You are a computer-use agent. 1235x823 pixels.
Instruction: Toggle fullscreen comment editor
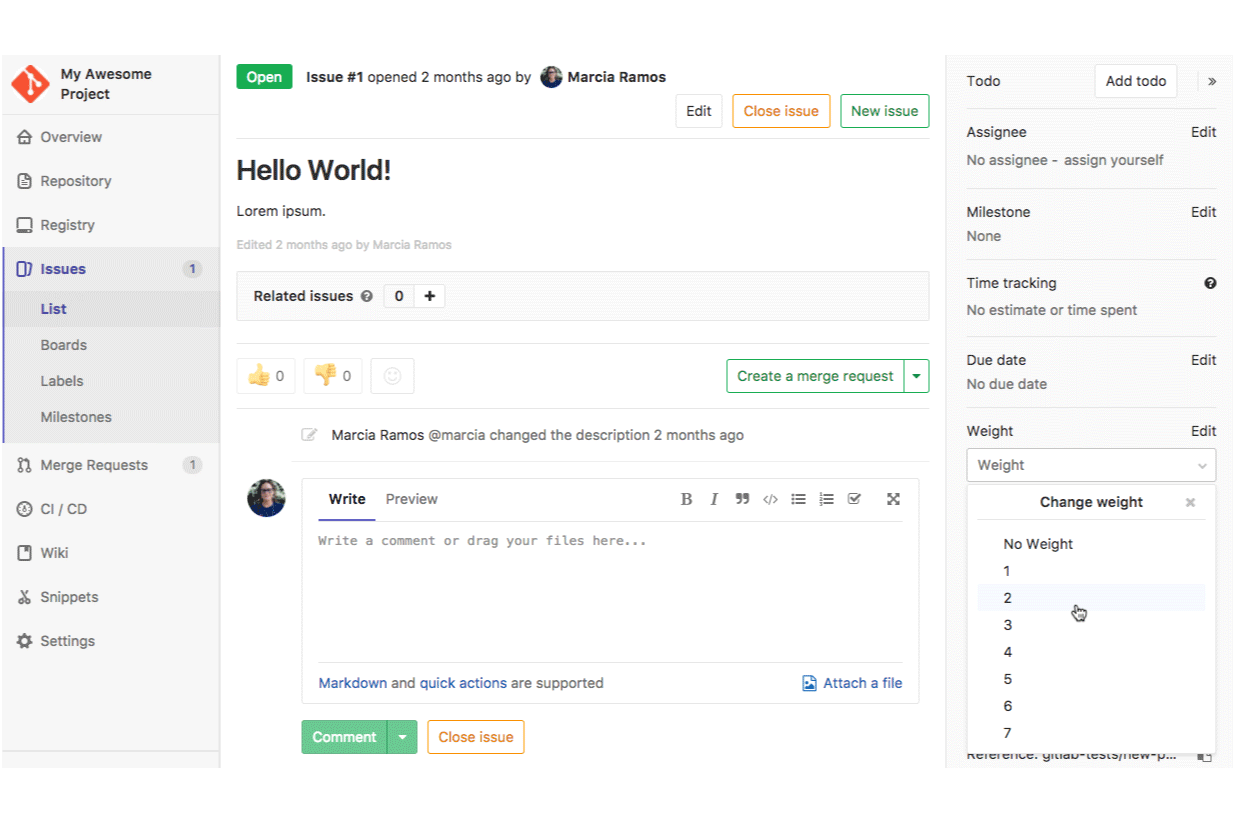tap(894, 499)
